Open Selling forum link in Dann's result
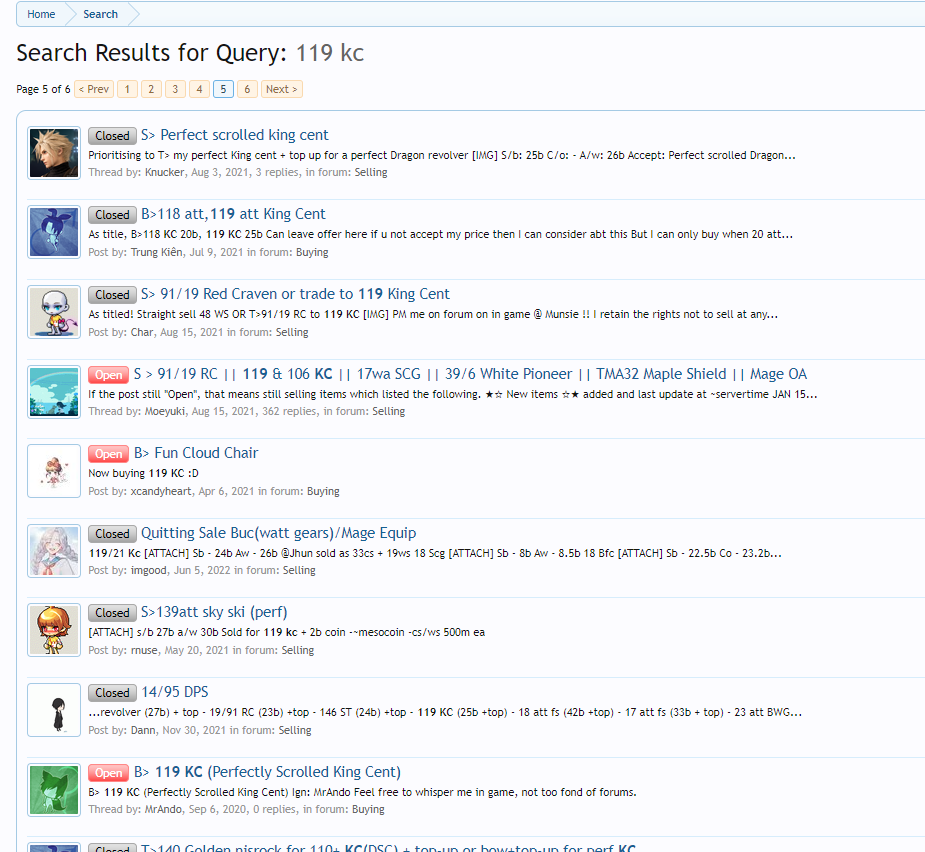This screenshot has height=852, width=925. [295, 730]
